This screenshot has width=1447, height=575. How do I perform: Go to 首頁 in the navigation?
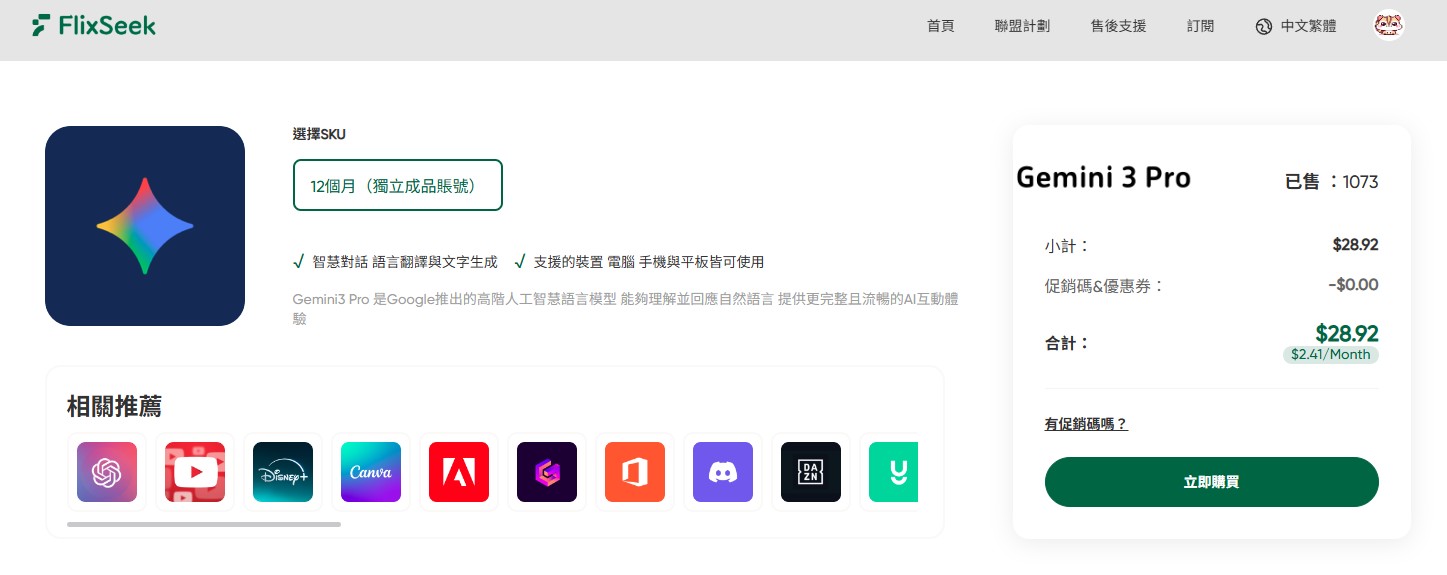tap(941, 26)
